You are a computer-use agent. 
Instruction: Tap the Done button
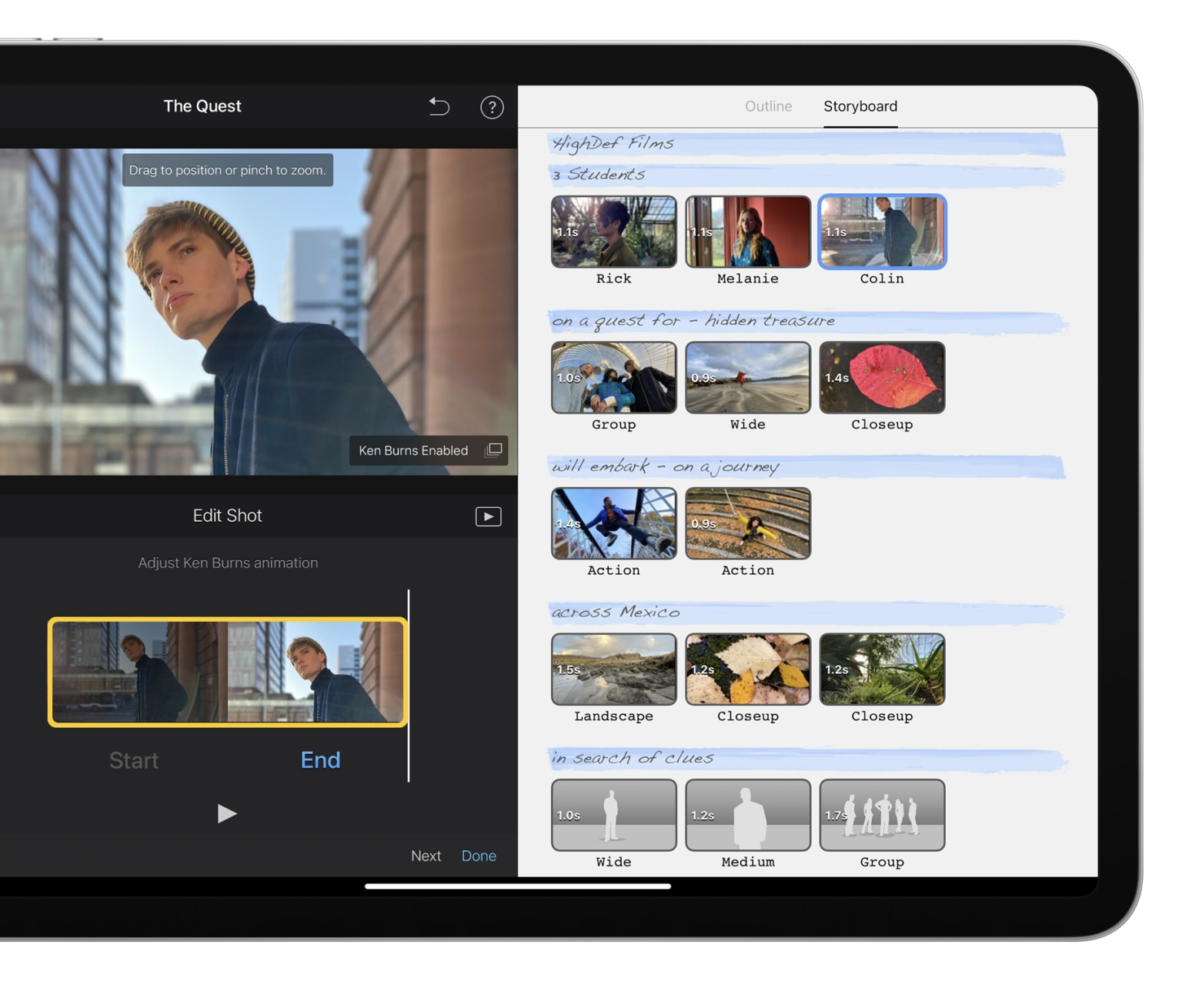479,856
